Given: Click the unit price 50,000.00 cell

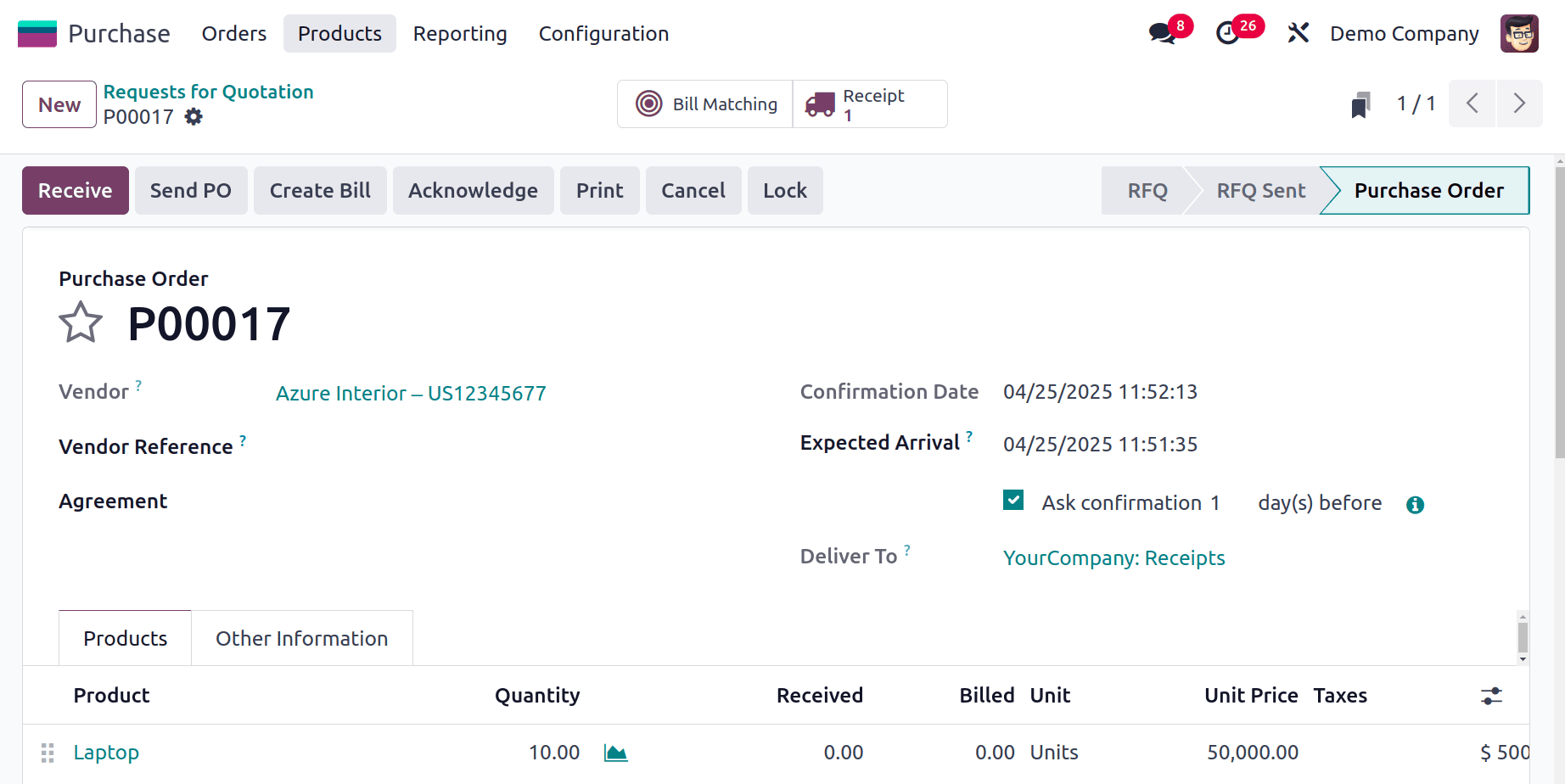Looking at the screenshot, I should pos(1253,753).
